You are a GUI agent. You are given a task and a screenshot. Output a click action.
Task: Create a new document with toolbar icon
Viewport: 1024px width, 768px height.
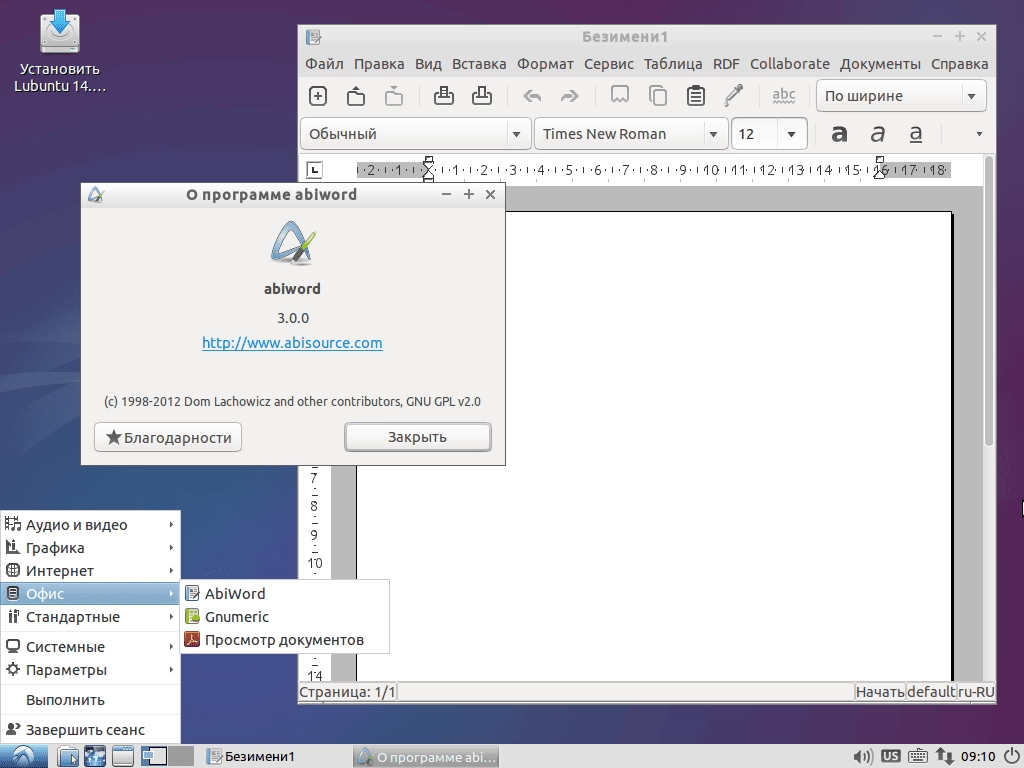[318, 96]
